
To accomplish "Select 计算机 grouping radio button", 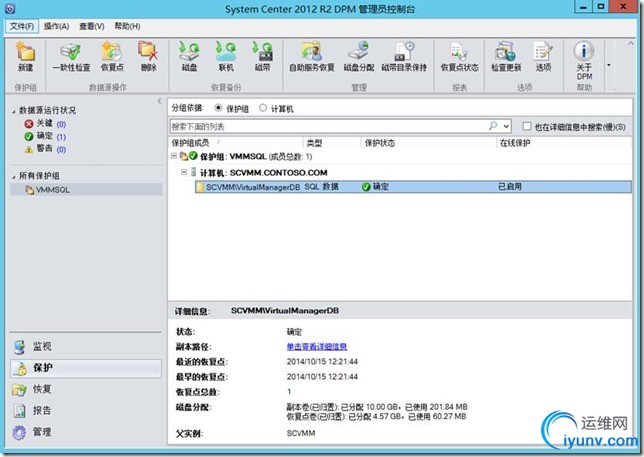I will 263,108.
